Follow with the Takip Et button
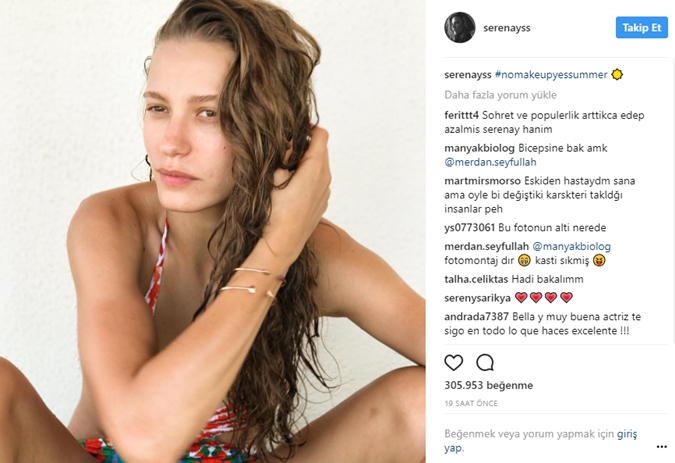 [x=641, y=28]
